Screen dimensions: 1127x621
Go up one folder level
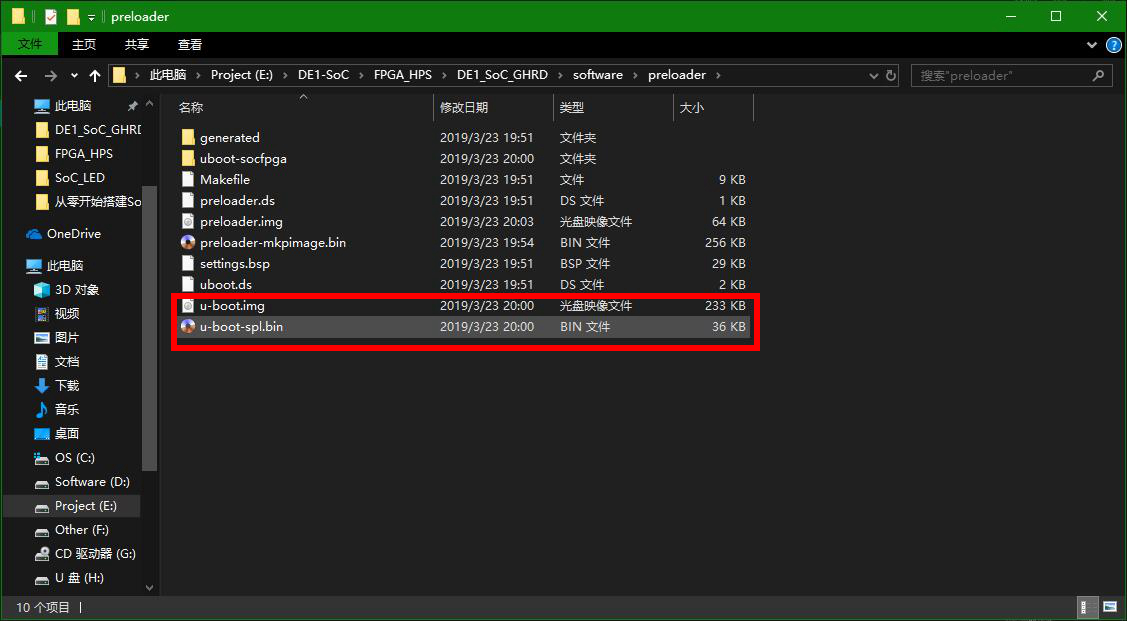coord(95,75)
